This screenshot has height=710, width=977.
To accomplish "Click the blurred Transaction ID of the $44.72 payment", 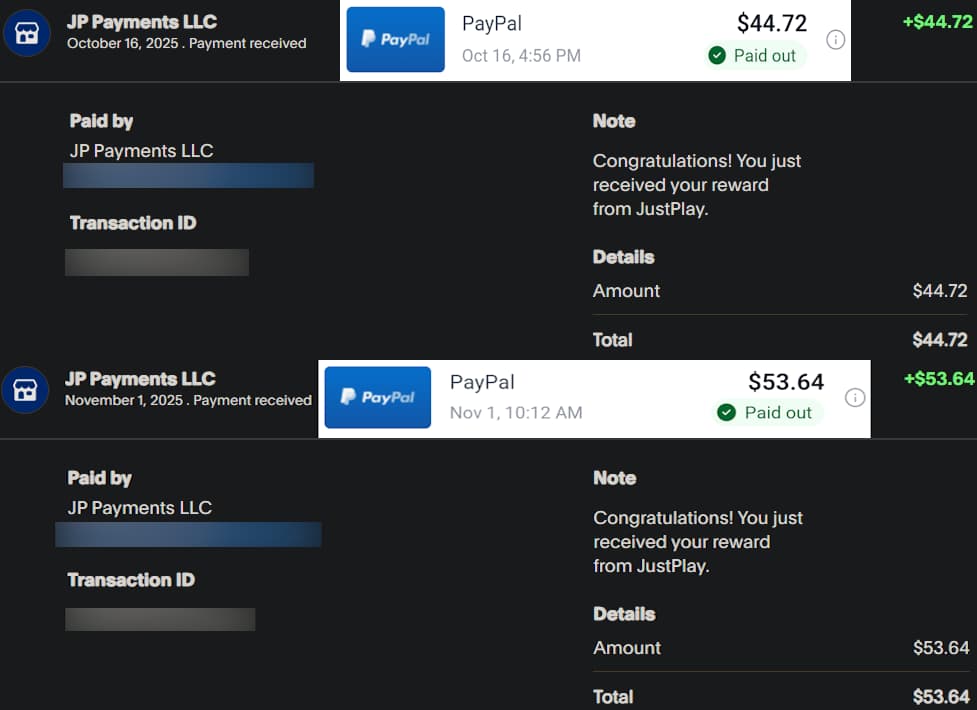I will [157, 262].
